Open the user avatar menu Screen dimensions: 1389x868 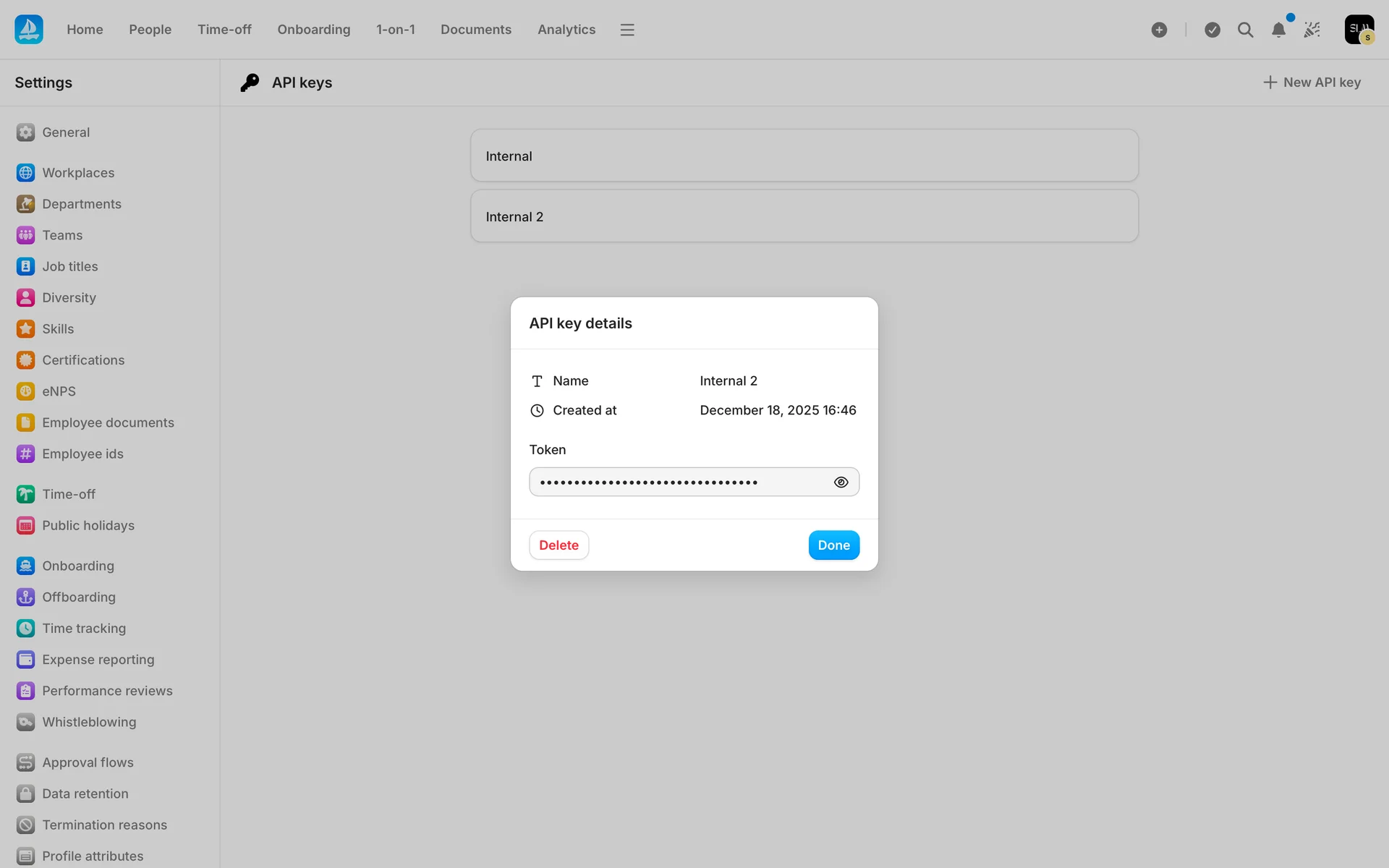pyautogui.click(x=1359, y=30)
